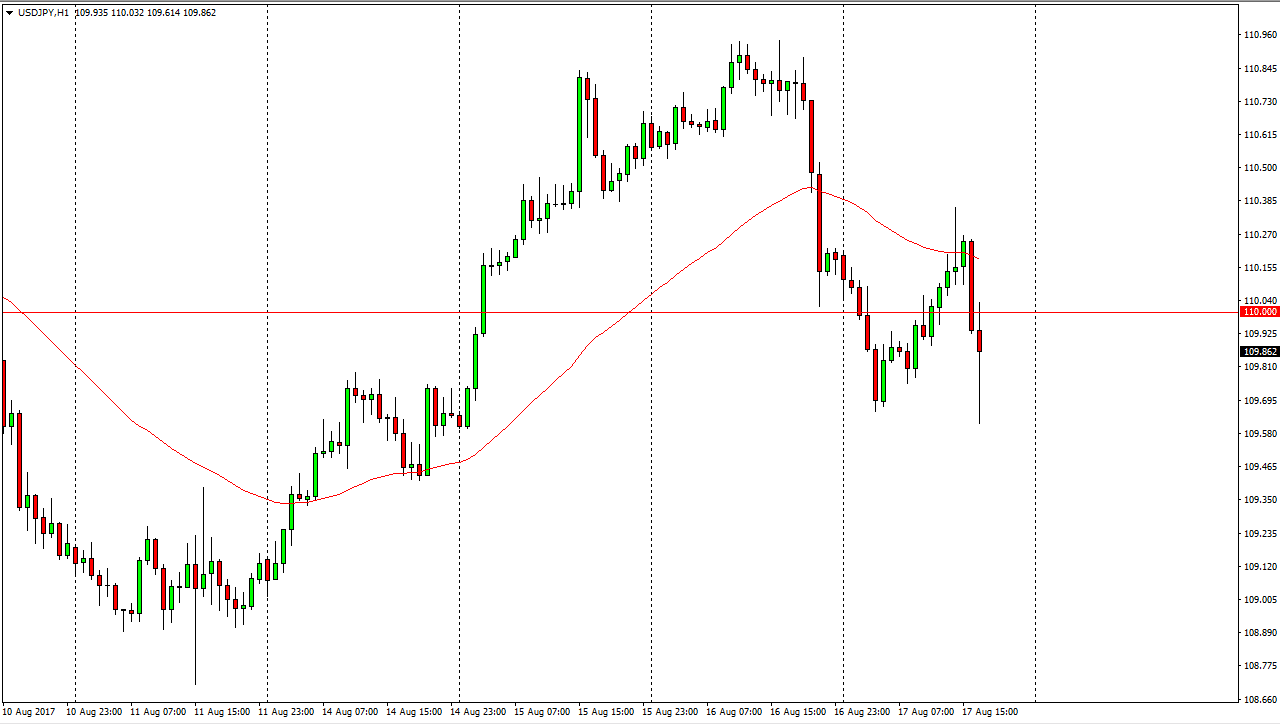Click the USDJPY,H1 chart title text
1280x724 pixels.
[45, 13]
